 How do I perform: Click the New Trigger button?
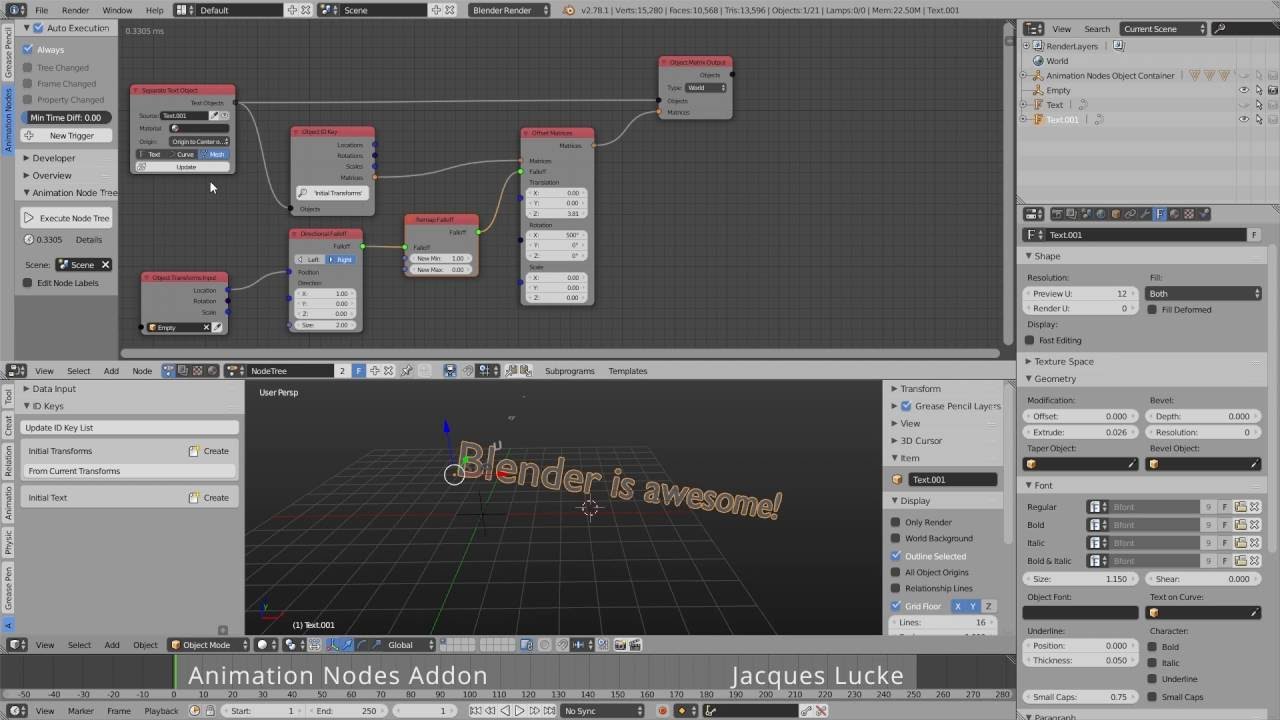[x=67, y=136]
